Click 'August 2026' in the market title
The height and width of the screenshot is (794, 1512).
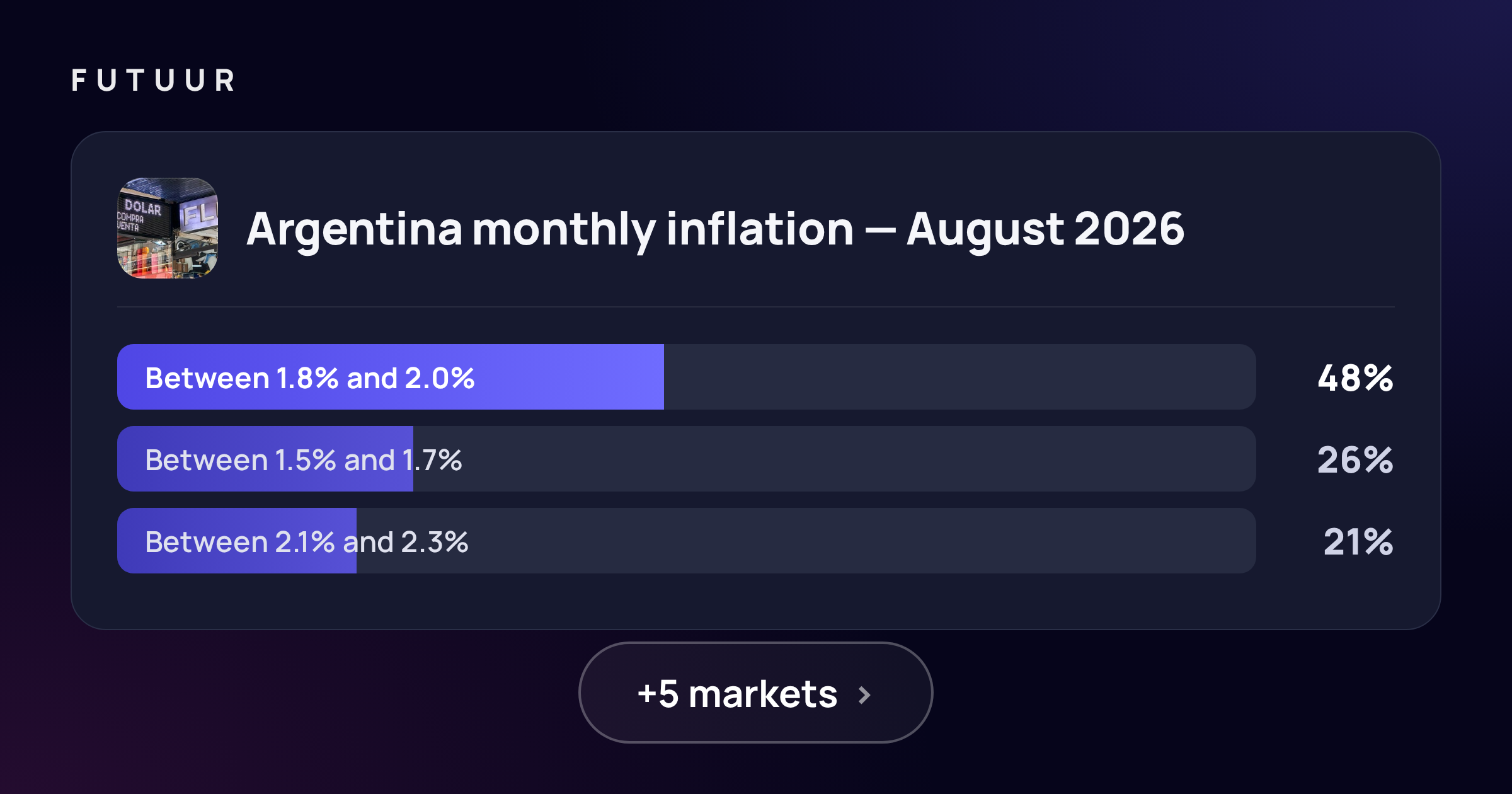[1045, 229]
